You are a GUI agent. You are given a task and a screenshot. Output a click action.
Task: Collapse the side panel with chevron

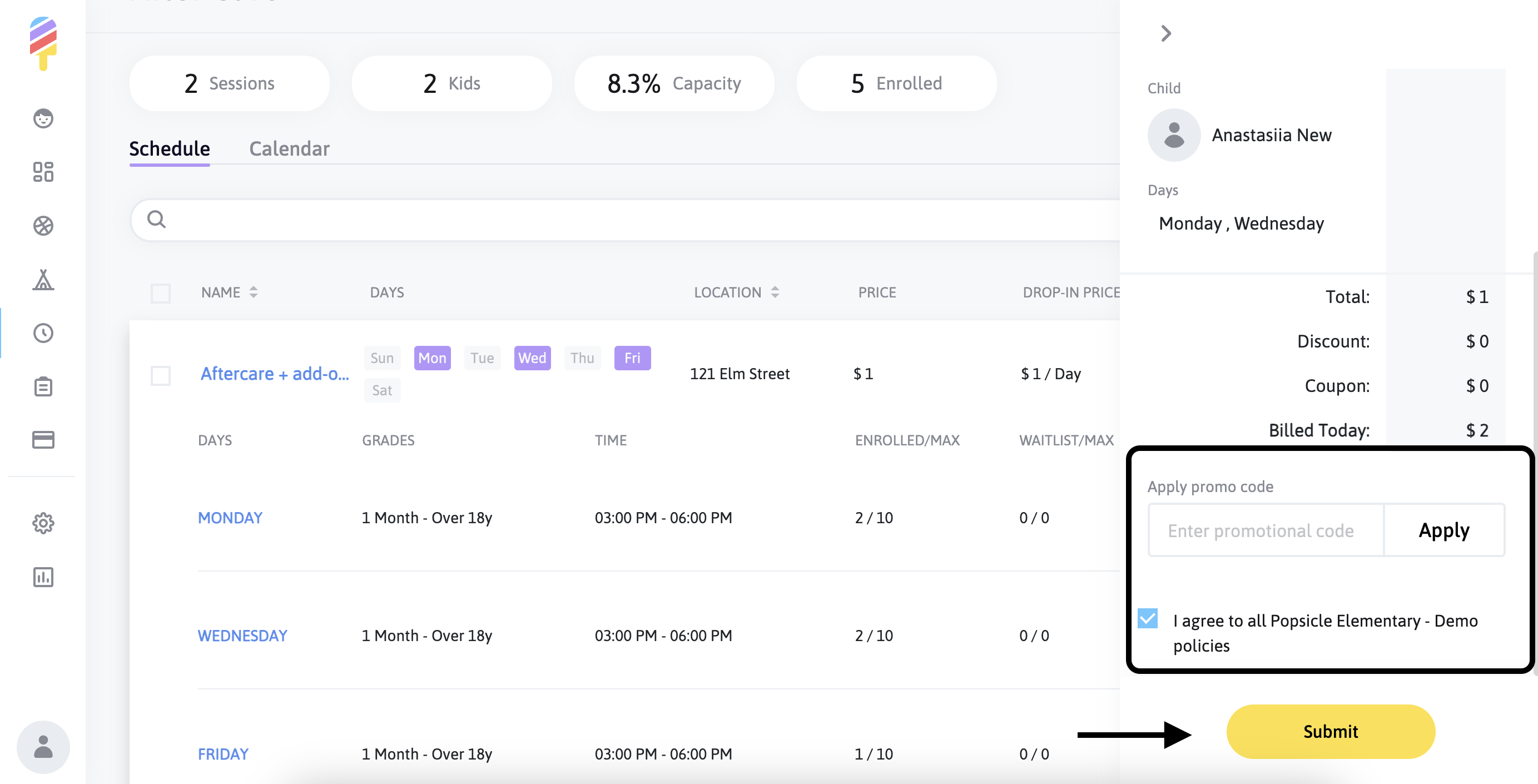pos(1165,33)
